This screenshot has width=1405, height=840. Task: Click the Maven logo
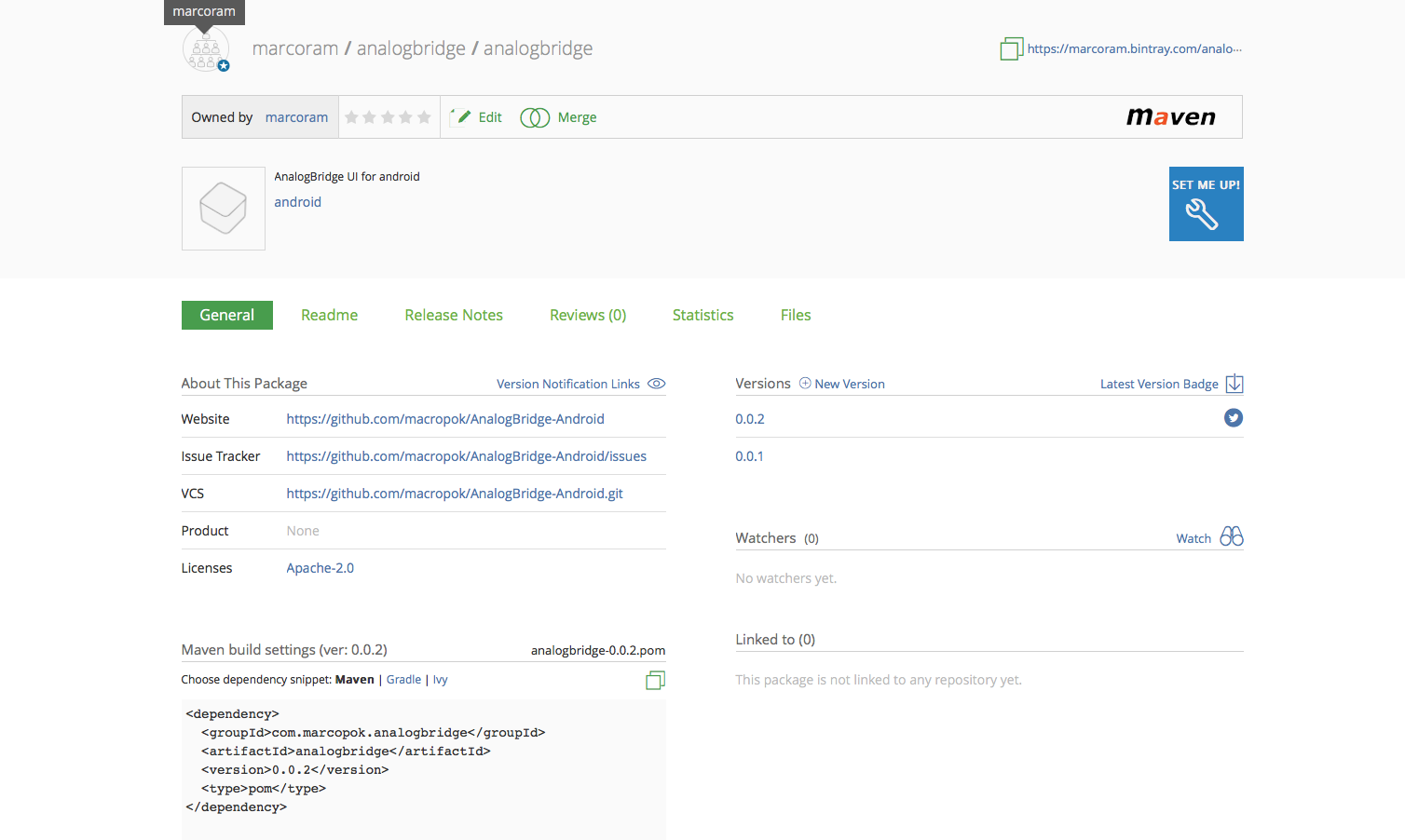1171,117
